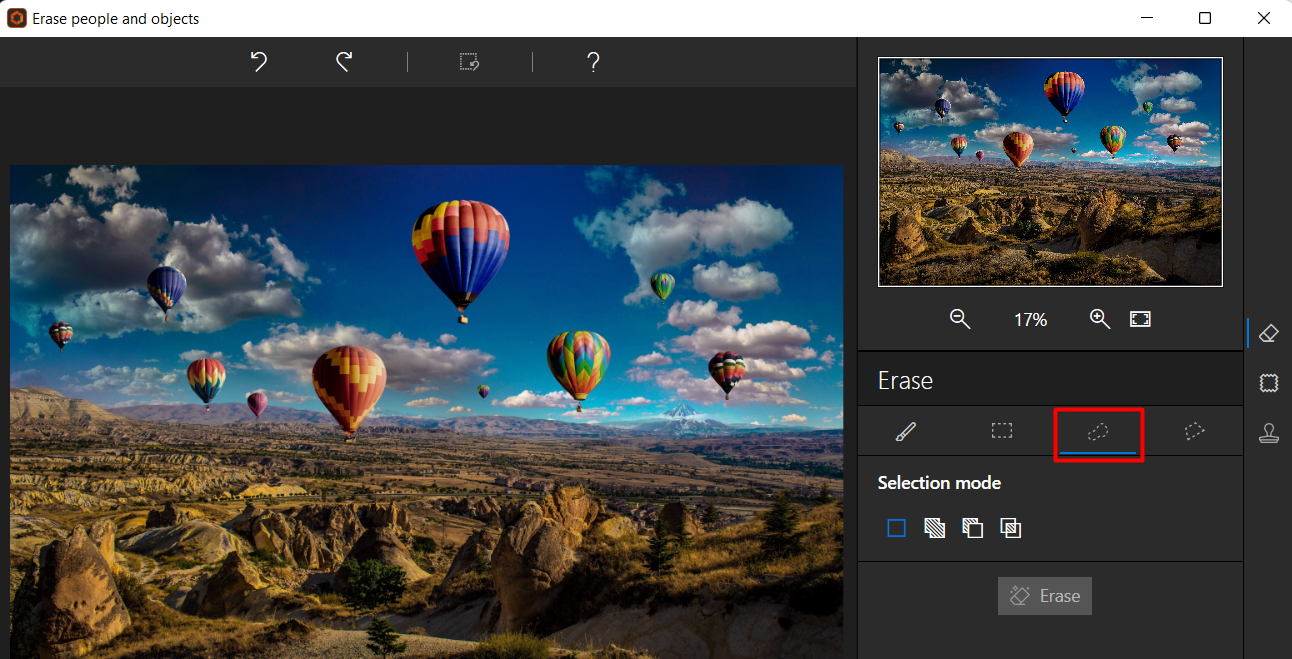This screenshot has width=1292, height=659.
Task: Switch to the rectangle selection tab
Action: [x=1002, y=431]
